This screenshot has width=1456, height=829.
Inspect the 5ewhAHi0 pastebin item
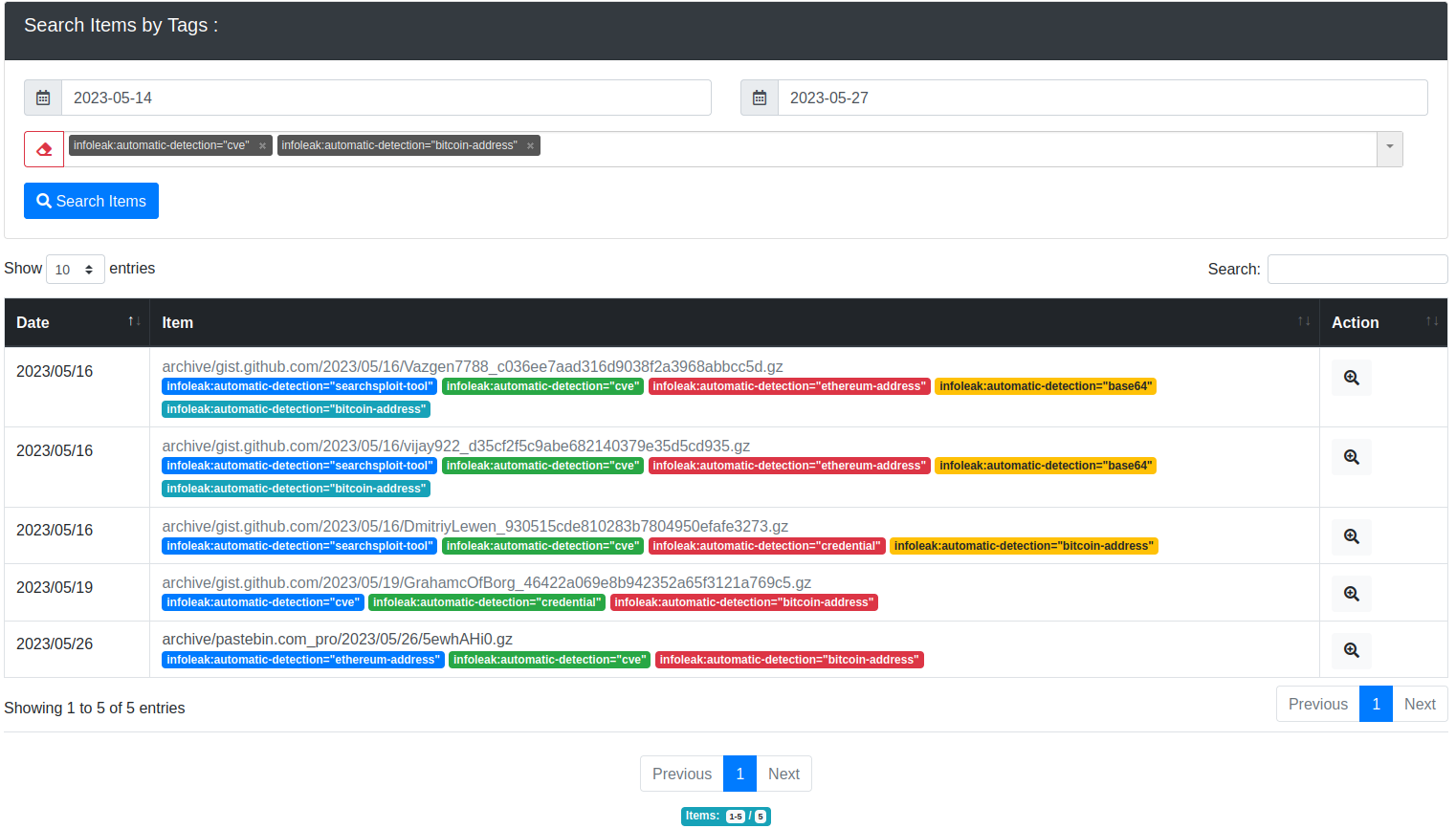[x=1351, y=650]
